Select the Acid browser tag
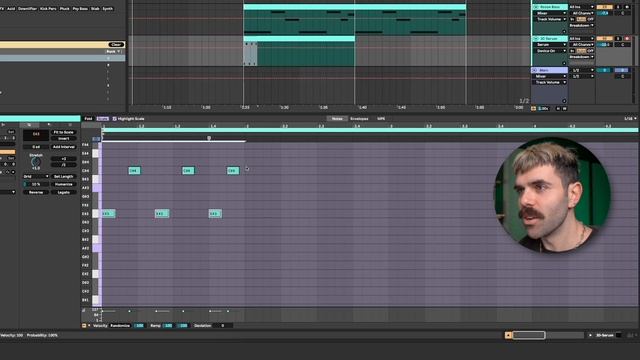This screenshot has height=360, width=640. [11, 9]
